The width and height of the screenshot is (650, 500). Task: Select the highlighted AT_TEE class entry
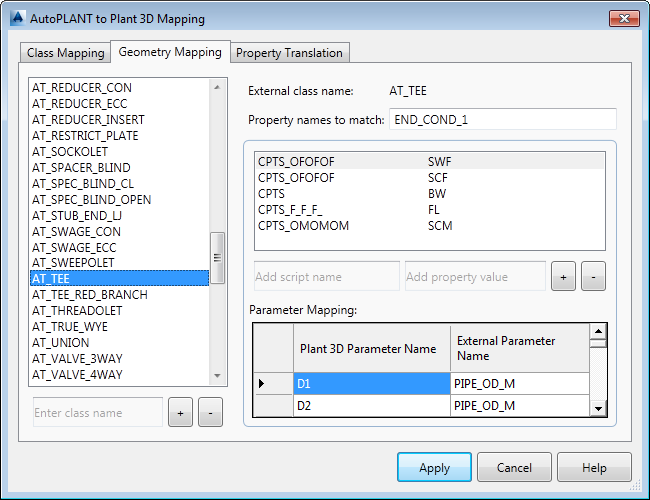119,278
